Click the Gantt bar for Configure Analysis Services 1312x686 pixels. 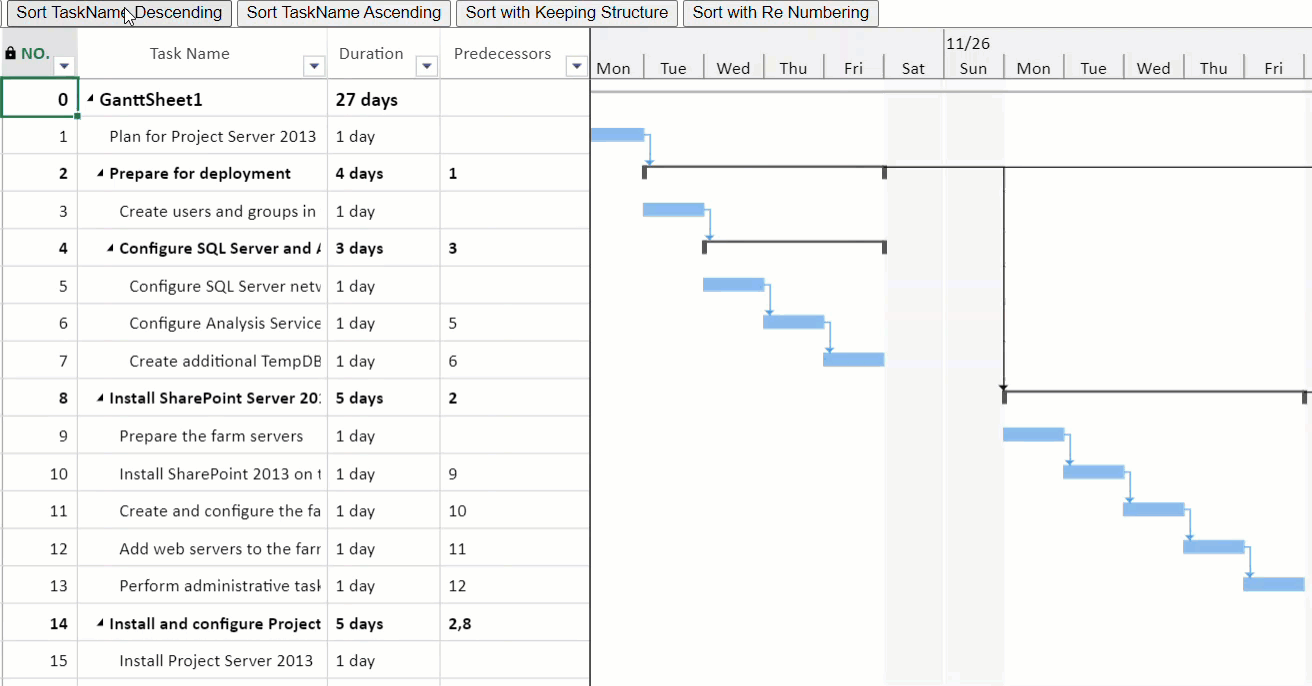point(793,322)
